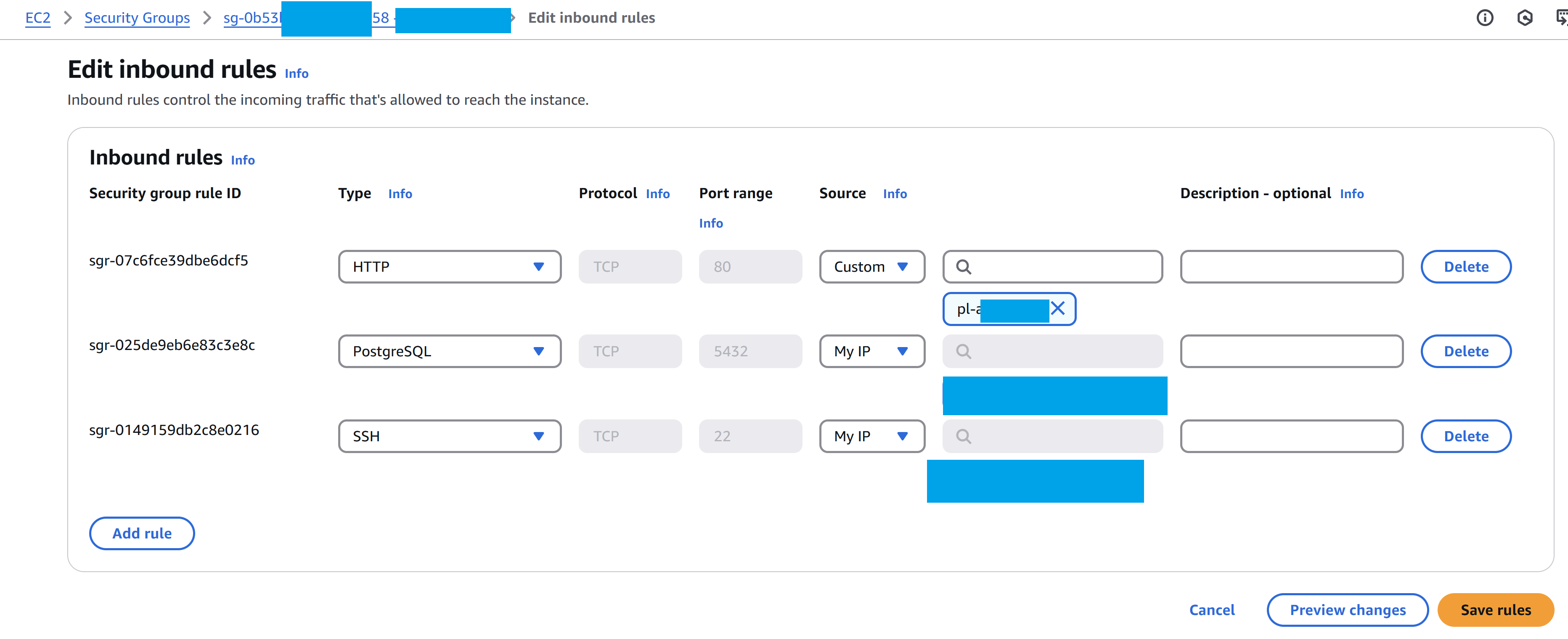Click the Description field of the HTTP rule
Viewport: 1568px width, 639px height.
tap(1291, 267)
